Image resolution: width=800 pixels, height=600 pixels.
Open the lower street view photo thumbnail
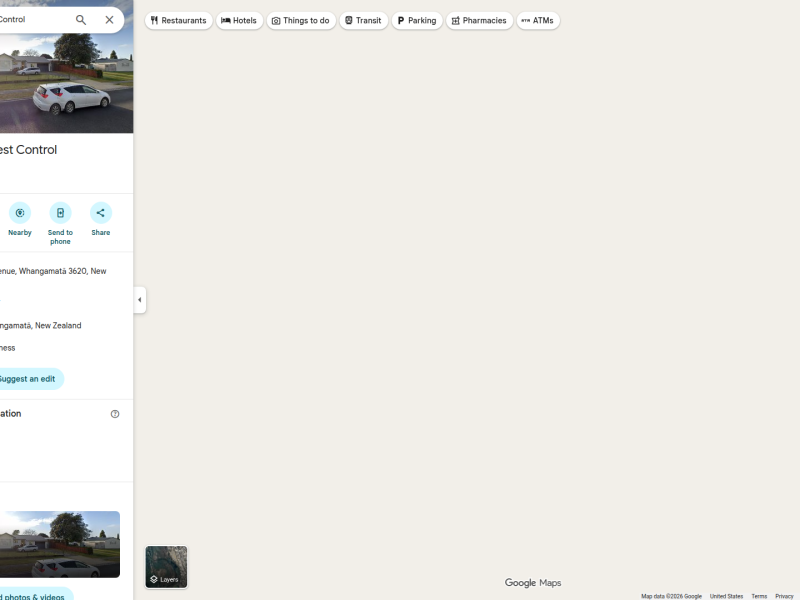coord(58,545)
